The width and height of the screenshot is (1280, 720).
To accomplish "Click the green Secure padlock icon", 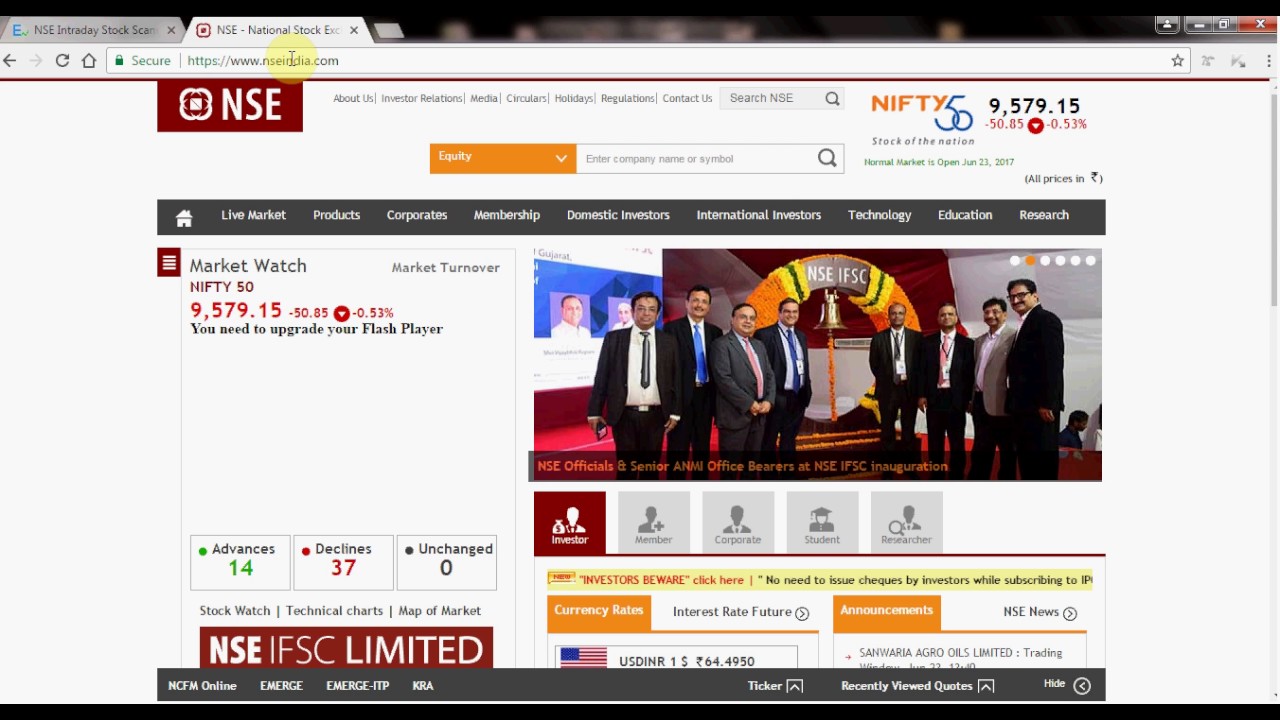I will [119, 61].
